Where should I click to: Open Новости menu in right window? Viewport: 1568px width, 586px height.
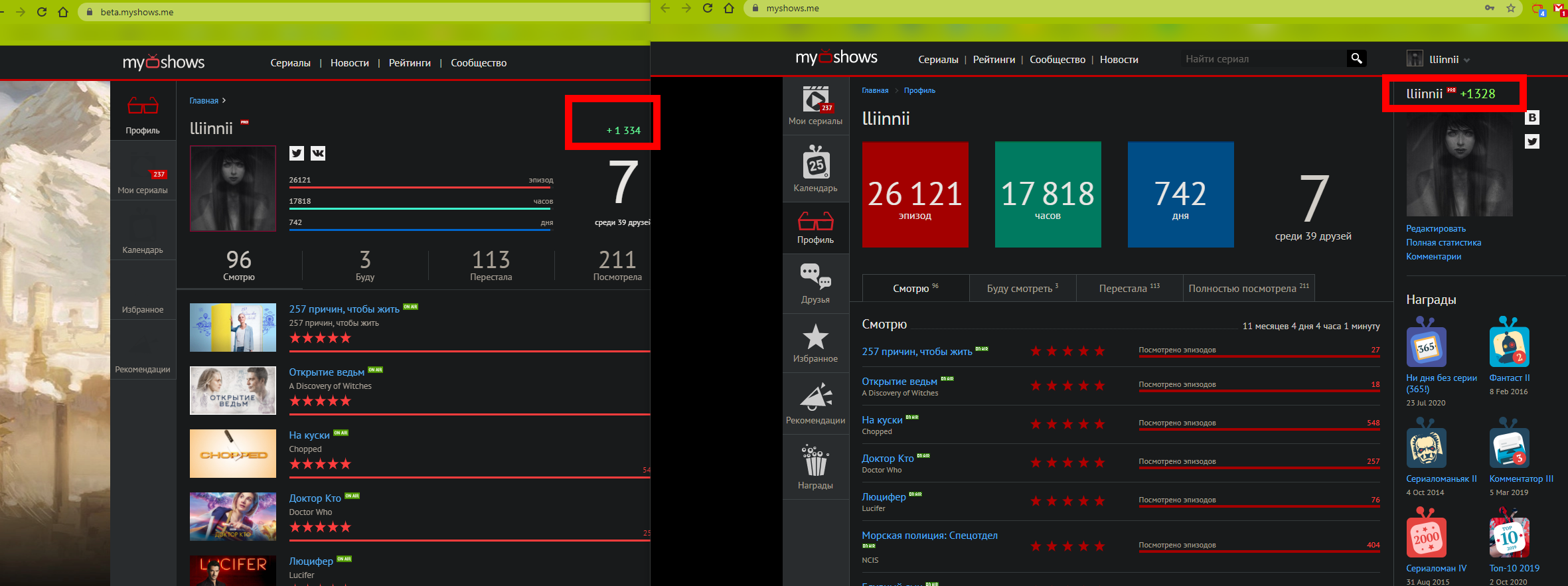(x=1119, y=59)
